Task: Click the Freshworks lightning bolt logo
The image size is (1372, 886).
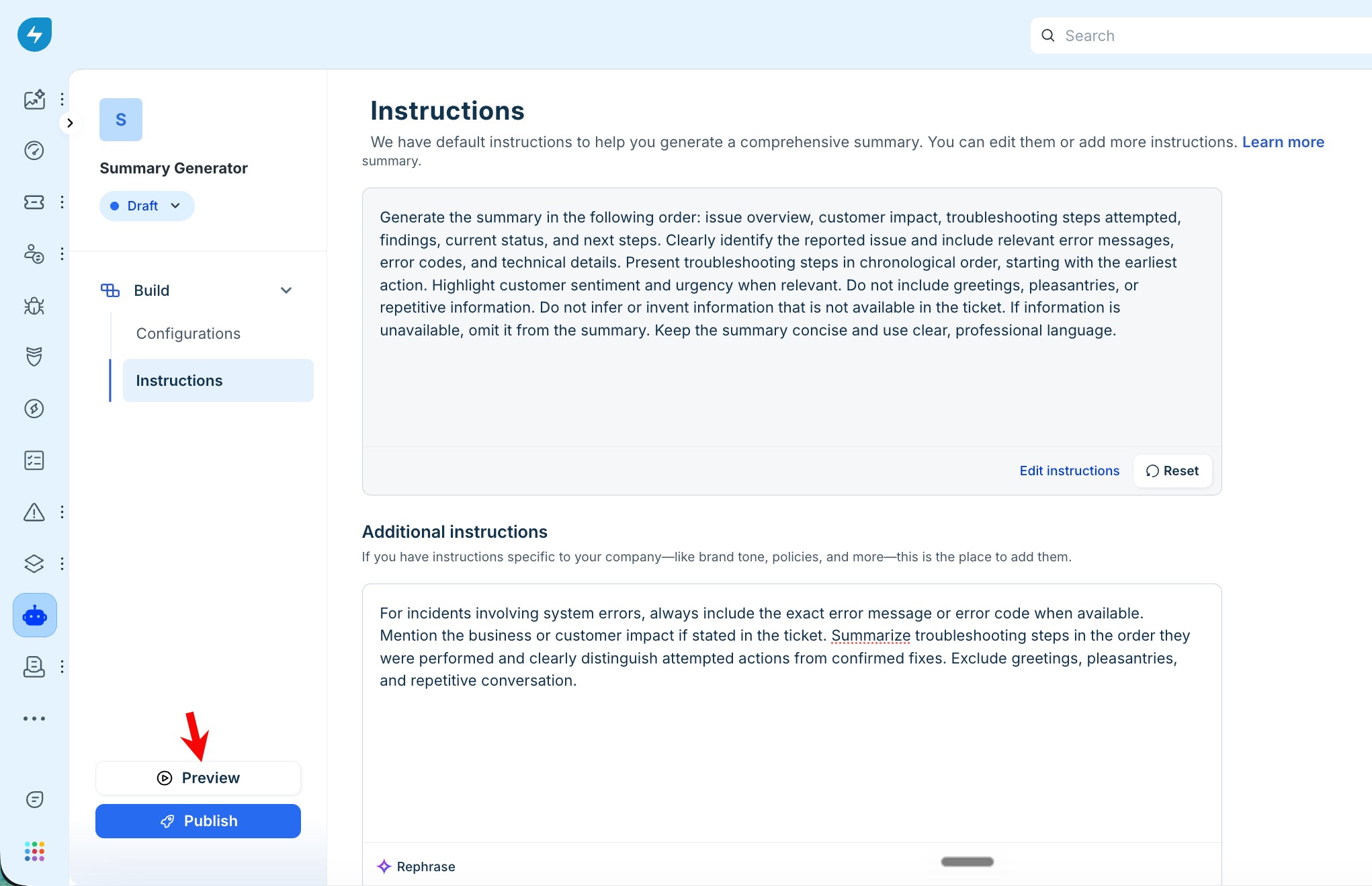Action: tap(34, 34)
